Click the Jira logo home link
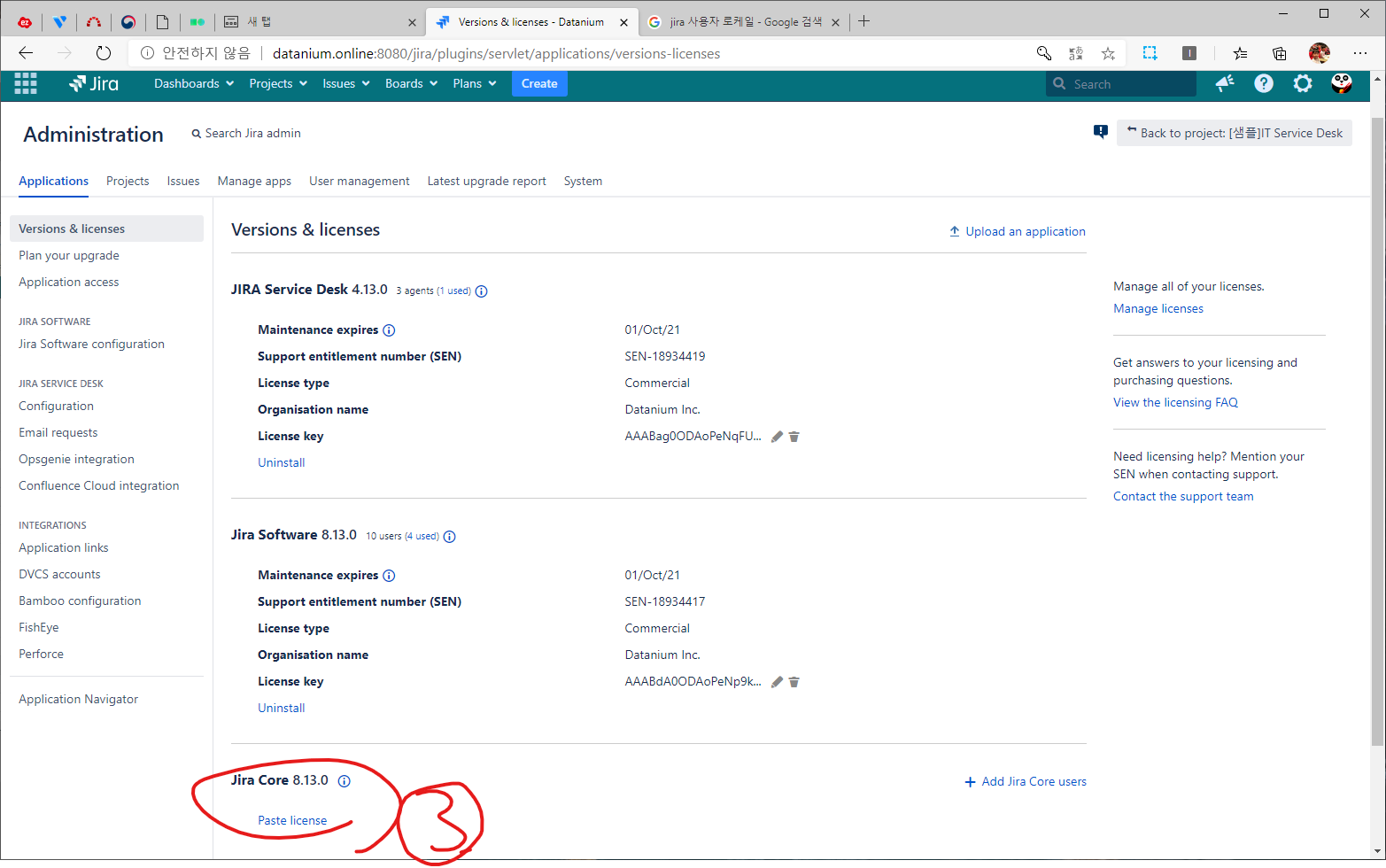 94,83
